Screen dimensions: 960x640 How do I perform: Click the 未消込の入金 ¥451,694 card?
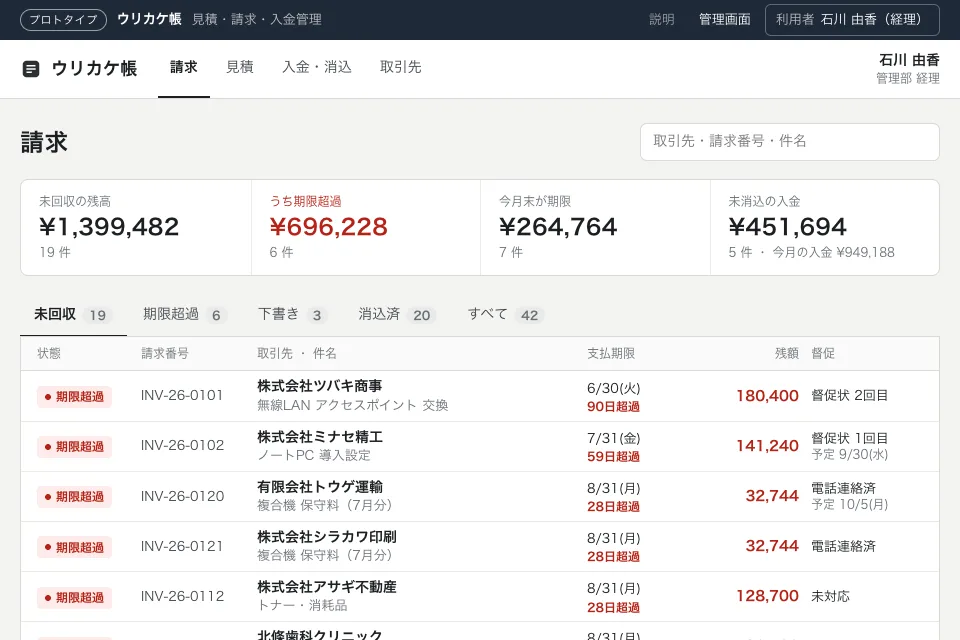[x=825, y=227]
